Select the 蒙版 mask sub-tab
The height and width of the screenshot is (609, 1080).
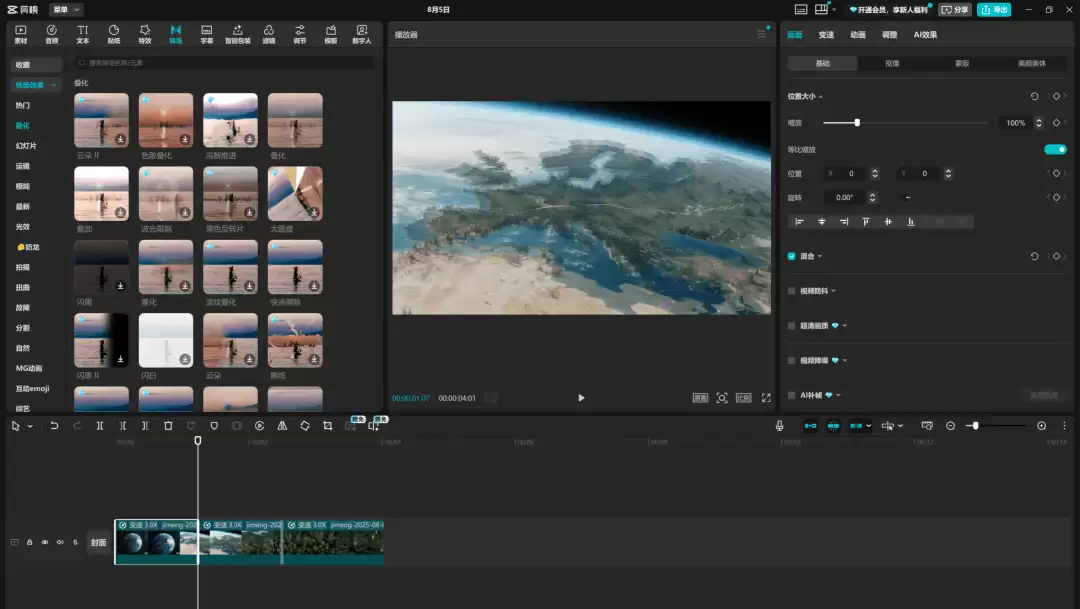tap(962, 63)
